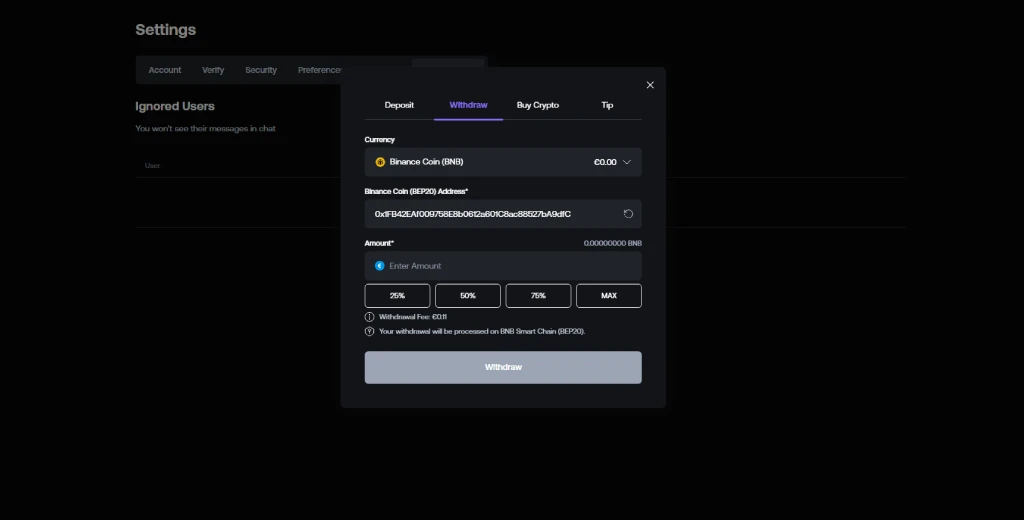Focus the Enter Amount input field
This screenshot has width=1024, height=520.
pyautogui.click(x=503, y=266)
